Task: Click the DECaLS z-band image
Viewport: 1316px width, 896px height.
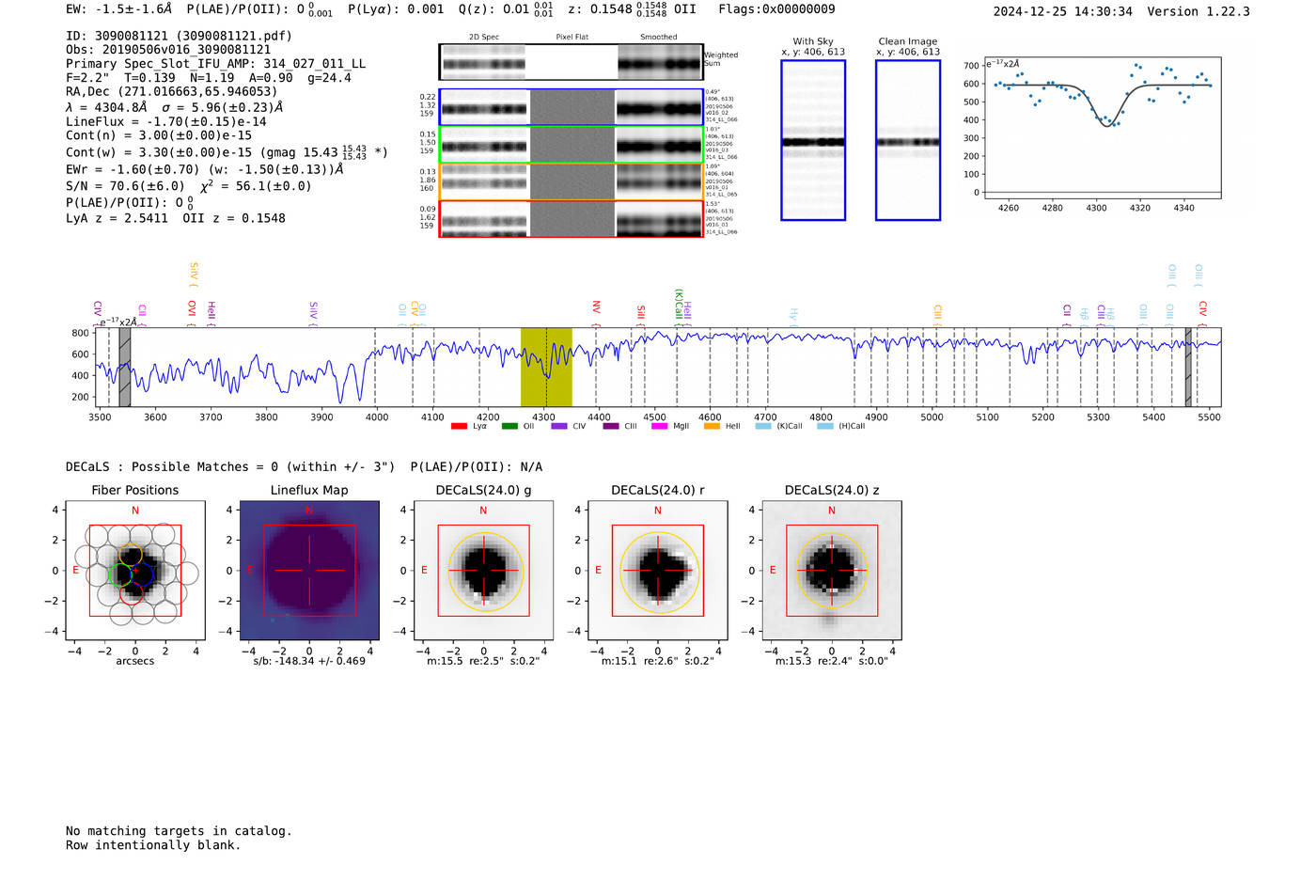Action: 831,570
